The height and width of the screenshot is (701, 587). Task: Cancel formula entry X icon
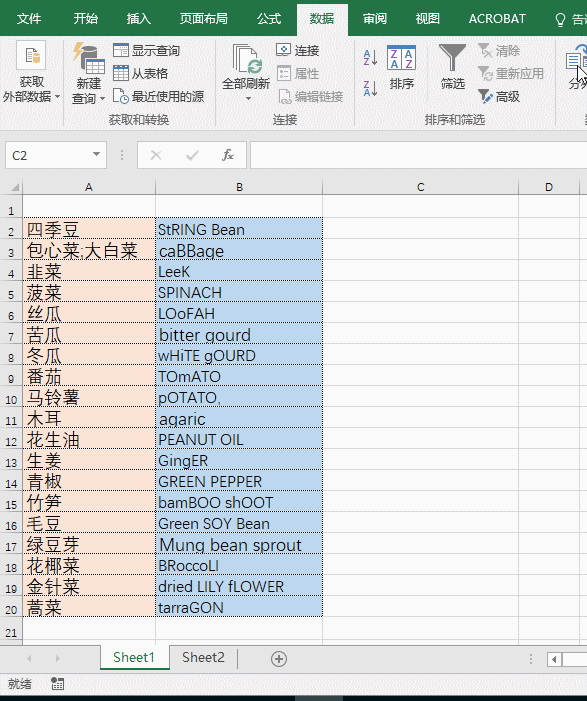(156, 155)
